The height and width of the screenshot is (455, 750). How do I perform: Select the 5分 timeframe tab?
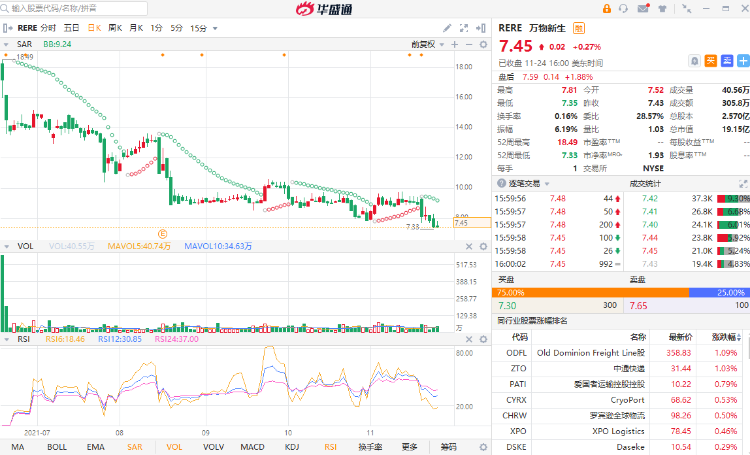[x=176, y=28]
